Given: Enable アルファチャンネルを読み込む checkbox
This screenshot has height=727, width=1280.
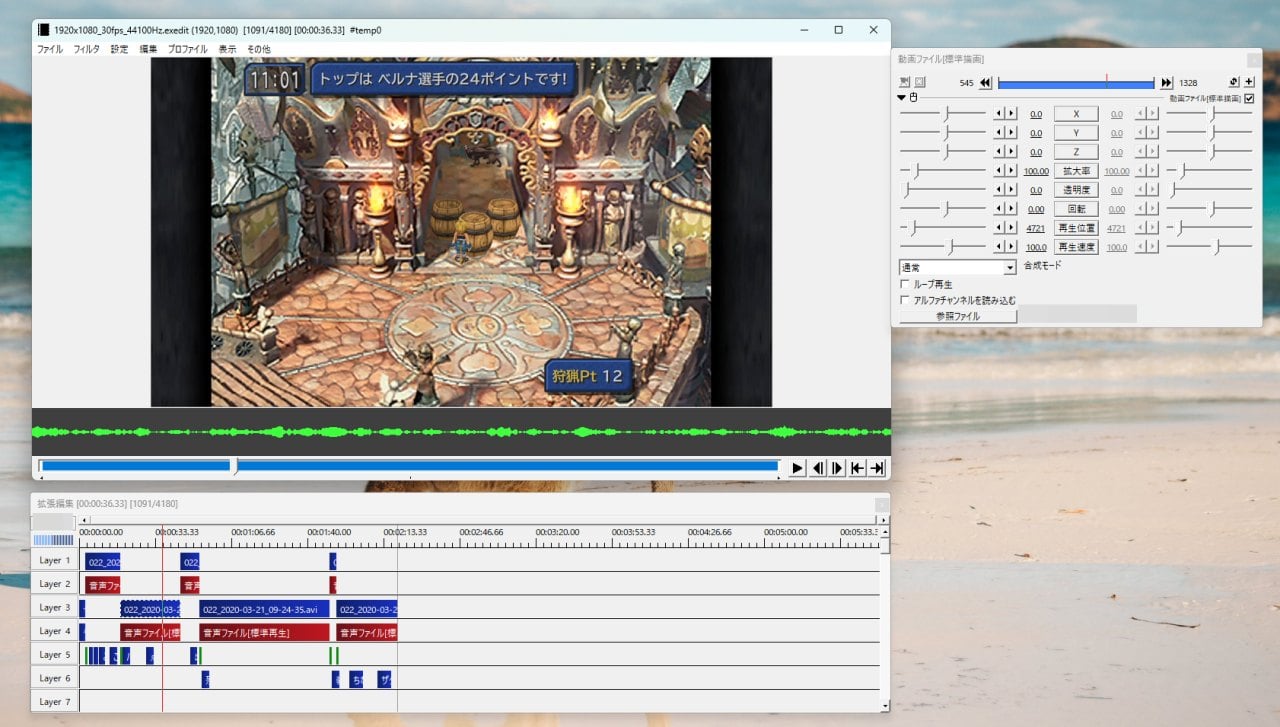Looking at the screenshot, I should click(x=905, y=299).
